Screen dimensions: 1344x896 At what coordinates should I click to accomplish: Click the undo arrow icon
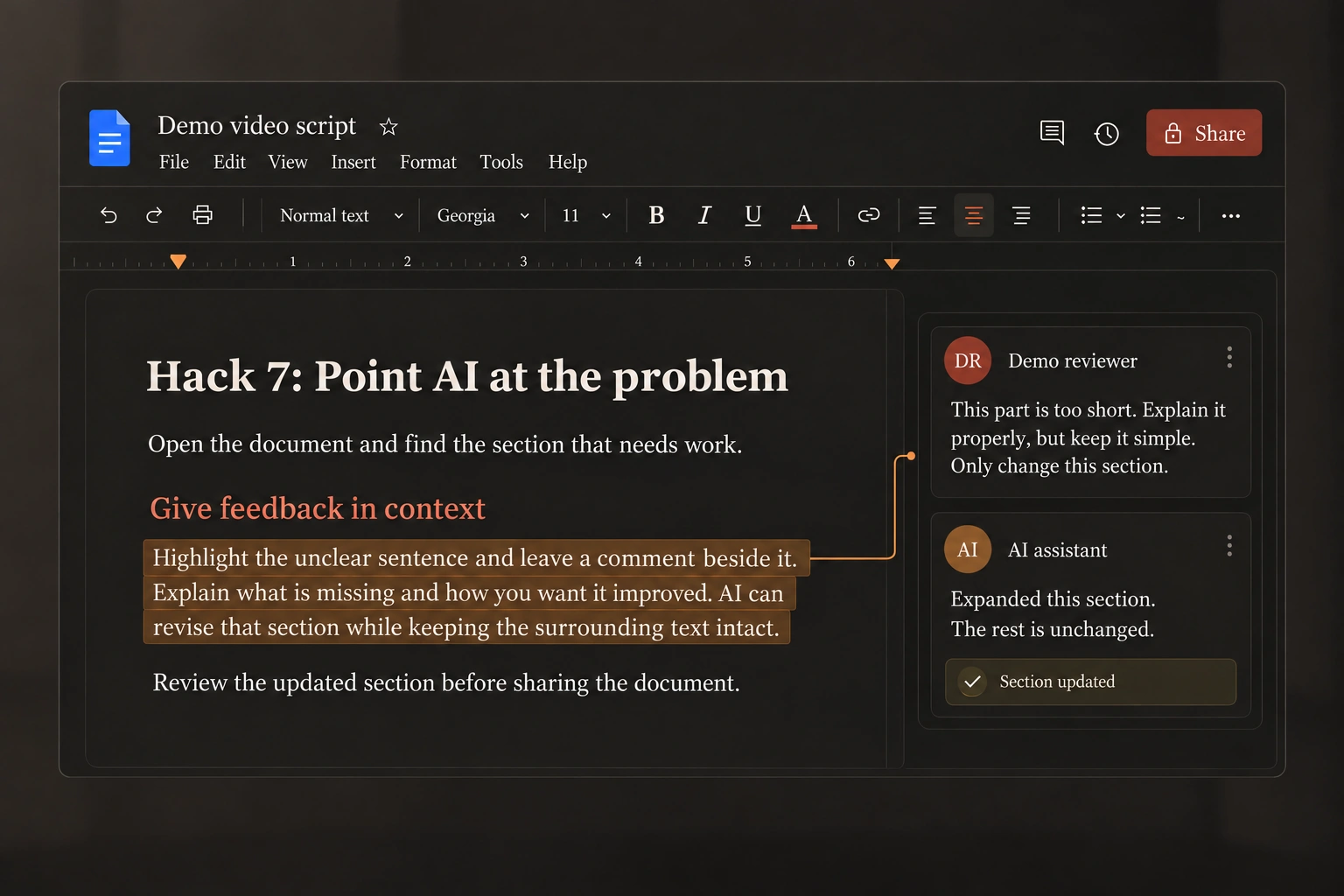pyautogui.click(x=108, y=215)
